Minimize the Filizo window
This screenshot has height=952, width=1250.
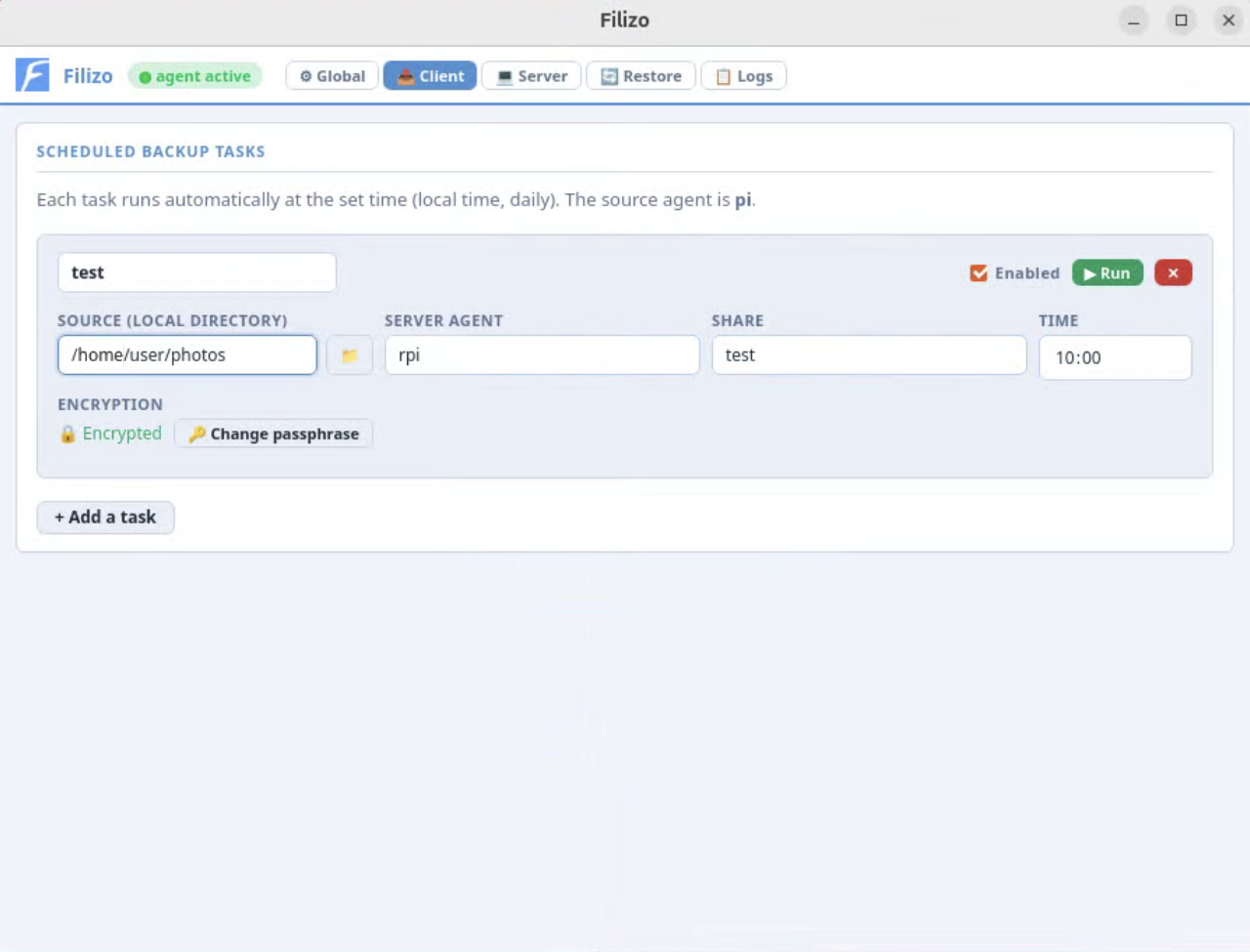coord(1134,21)
